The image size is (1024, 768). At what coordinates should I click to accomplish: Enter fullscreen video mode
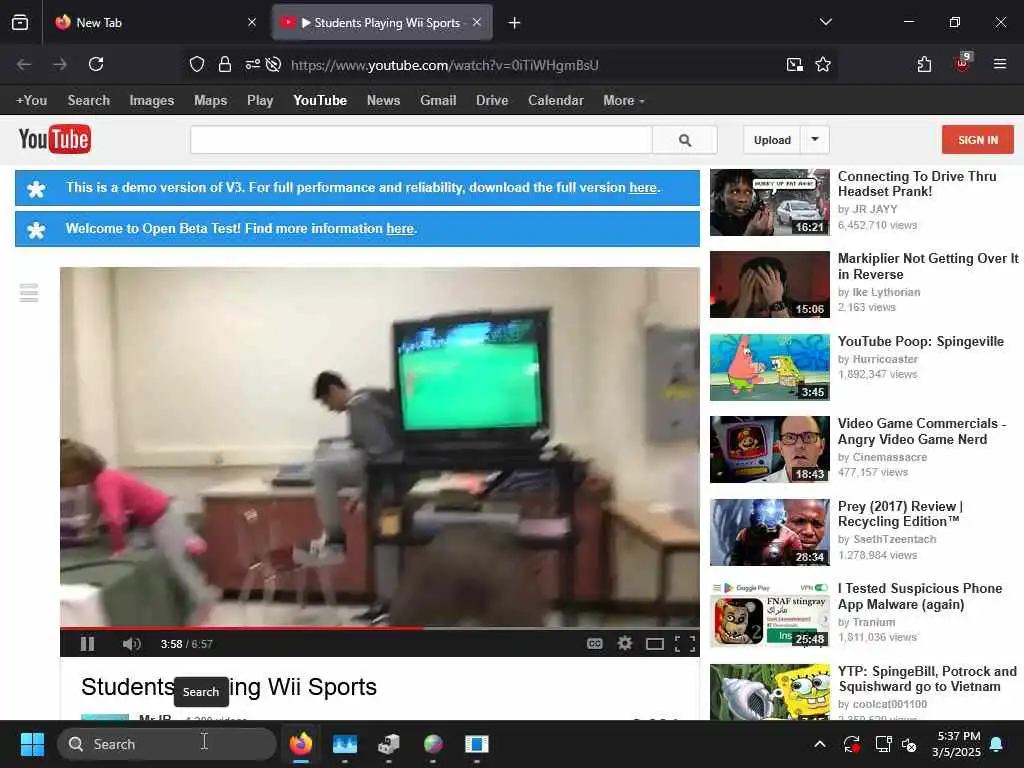tap(684, 644)
